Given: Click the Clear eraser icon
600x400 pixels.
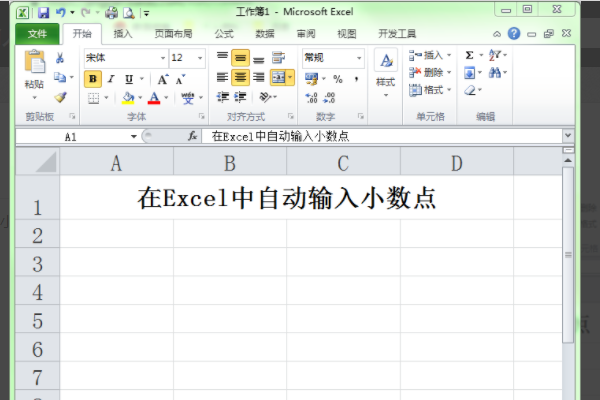Looking at the screenshot, I should click(470, 90).
